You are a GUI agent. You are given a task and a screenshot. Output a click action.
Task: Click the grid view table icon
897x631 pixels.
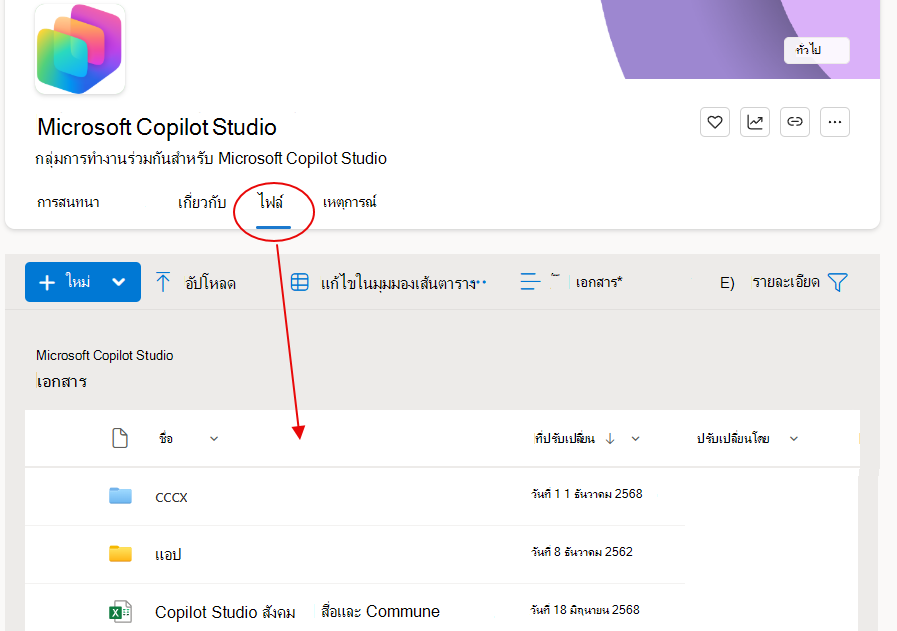coord(300,282)
